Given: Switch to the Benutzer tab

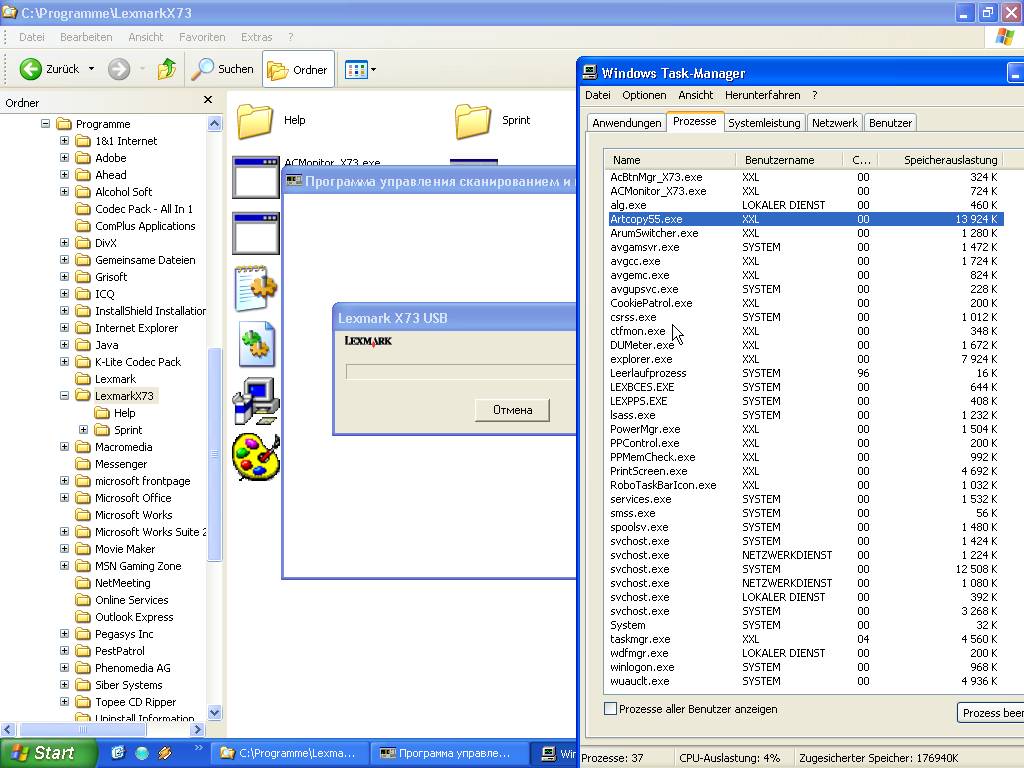Looking at the screenshot, I should tap(890, 123).
